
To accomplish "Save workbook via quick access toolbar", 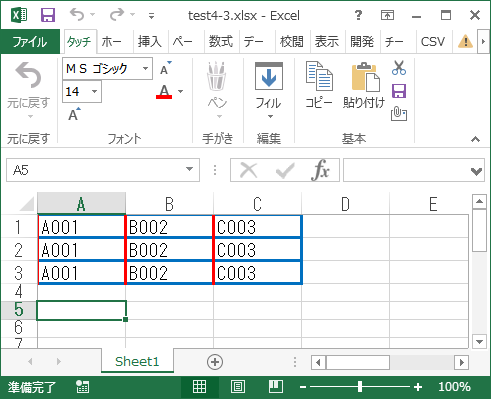I will [x=48, y=15].
